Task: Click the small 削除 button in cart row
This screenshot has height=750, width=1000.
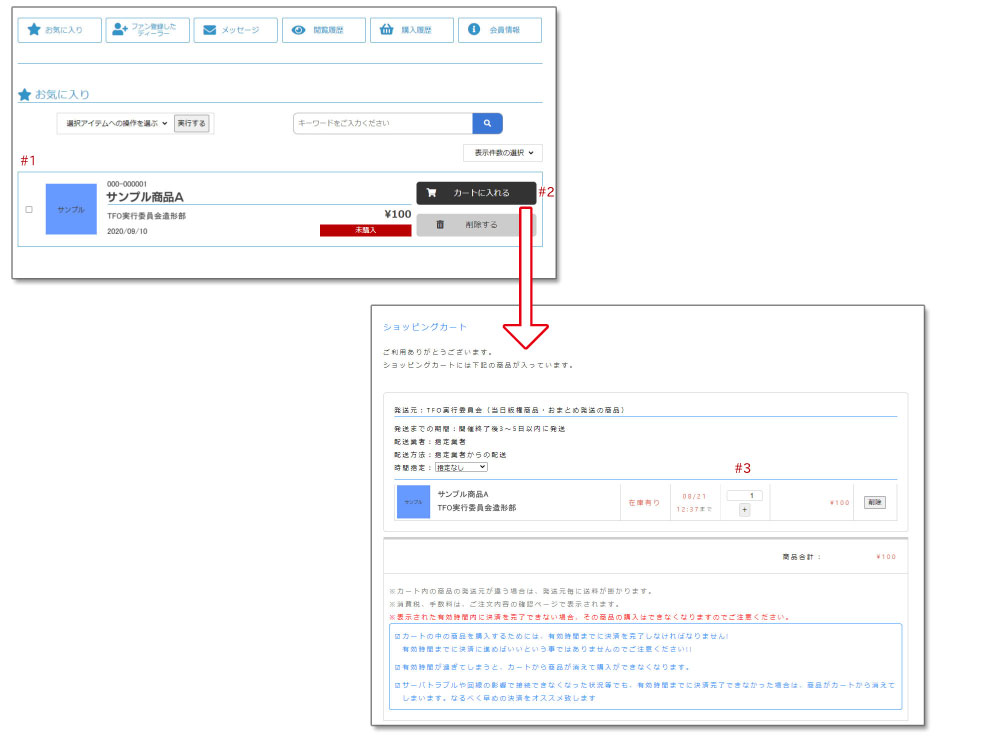Action: click(x=874, y=502)
